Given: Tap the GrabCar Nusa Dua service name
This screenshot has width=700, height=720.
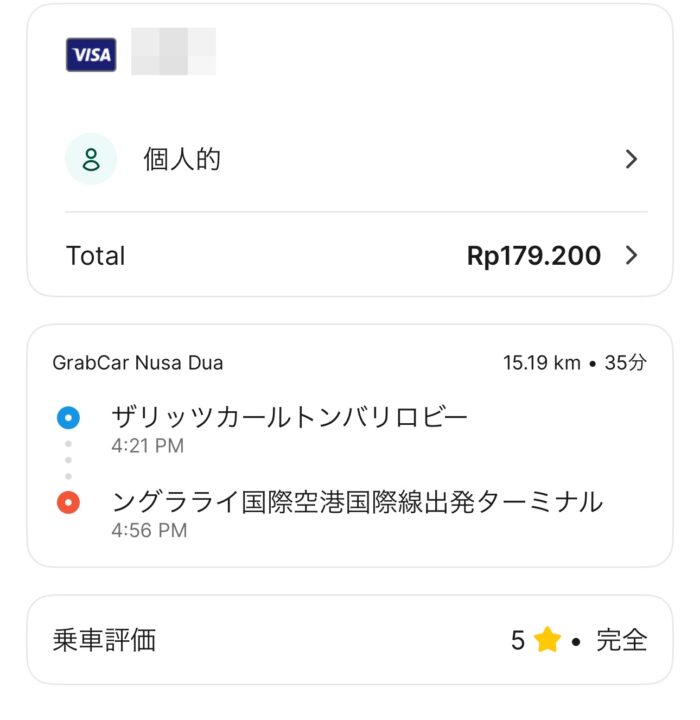Looking at the screenshot, I should (x=138, y=363).
